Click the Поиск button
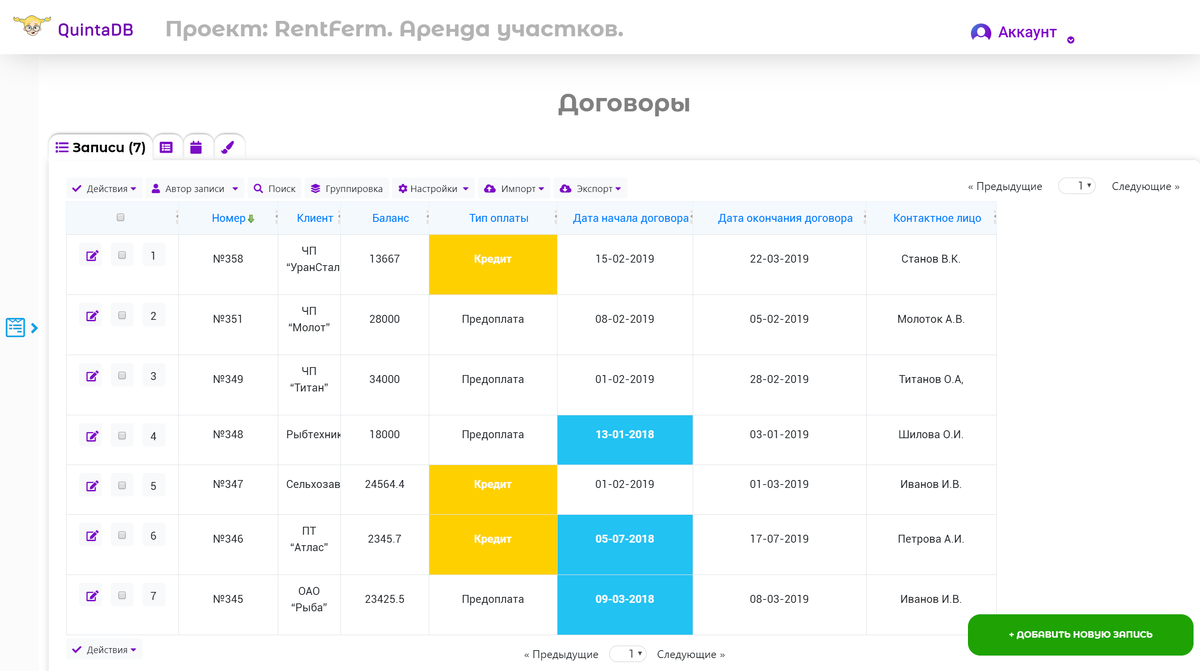Image resolution: width=1200 pixels, height=671 pixels. pos(274,188)
